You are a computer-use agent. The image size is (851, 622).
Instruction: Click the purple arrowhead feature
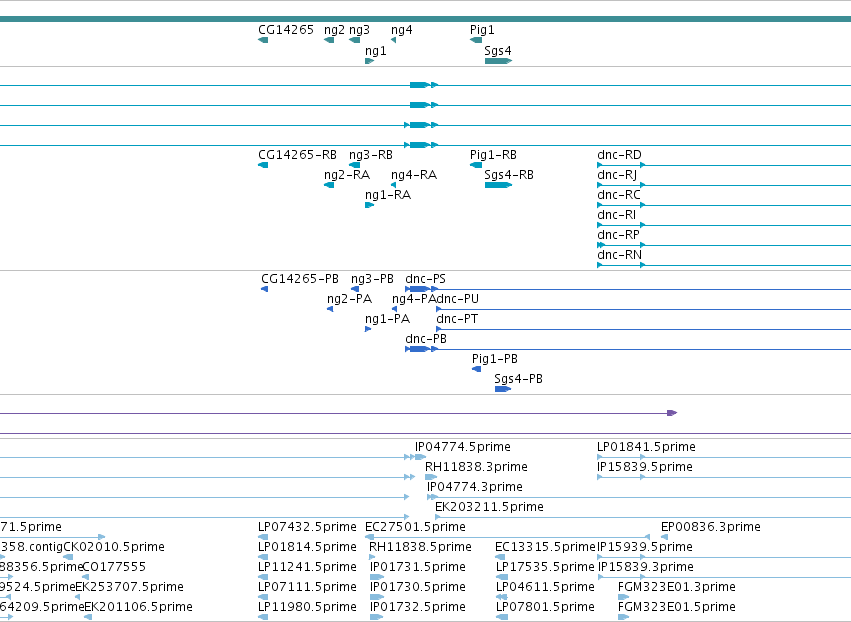pos(672,413)
